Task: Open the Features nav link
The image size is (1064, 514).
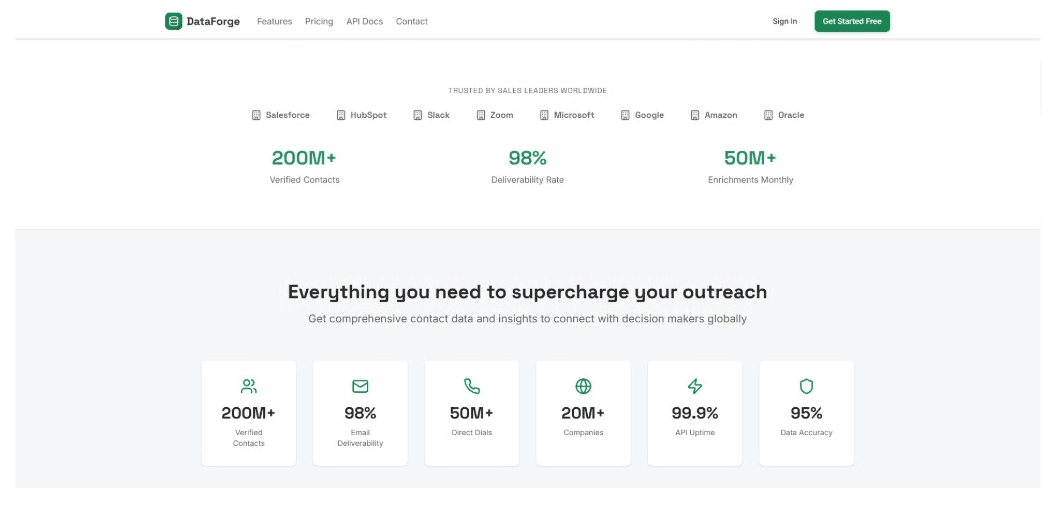Action: [x=274, y=22]
